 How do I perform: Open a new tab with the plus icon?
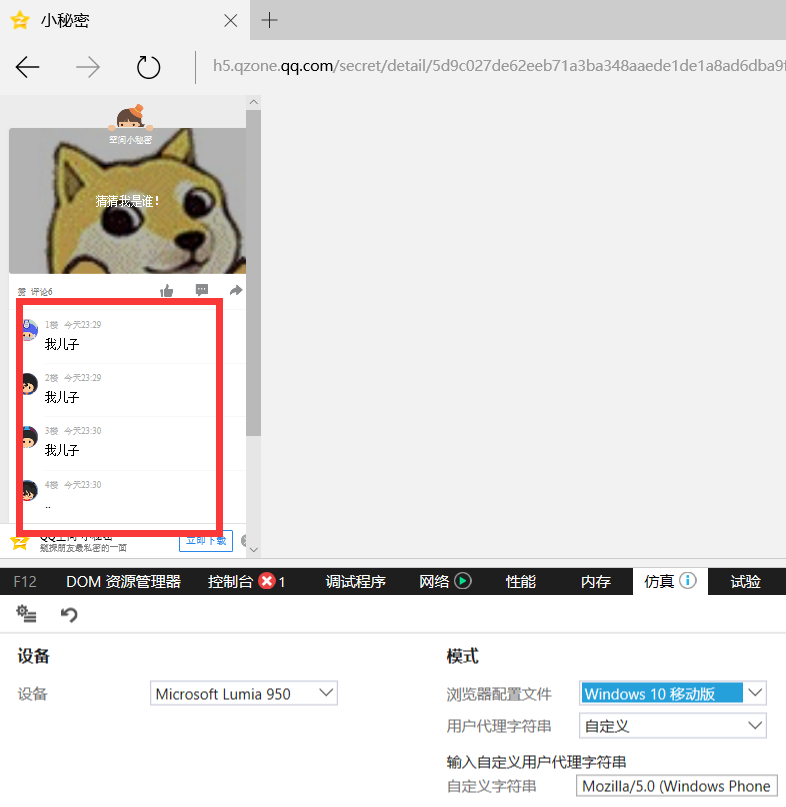pos(269,20)
